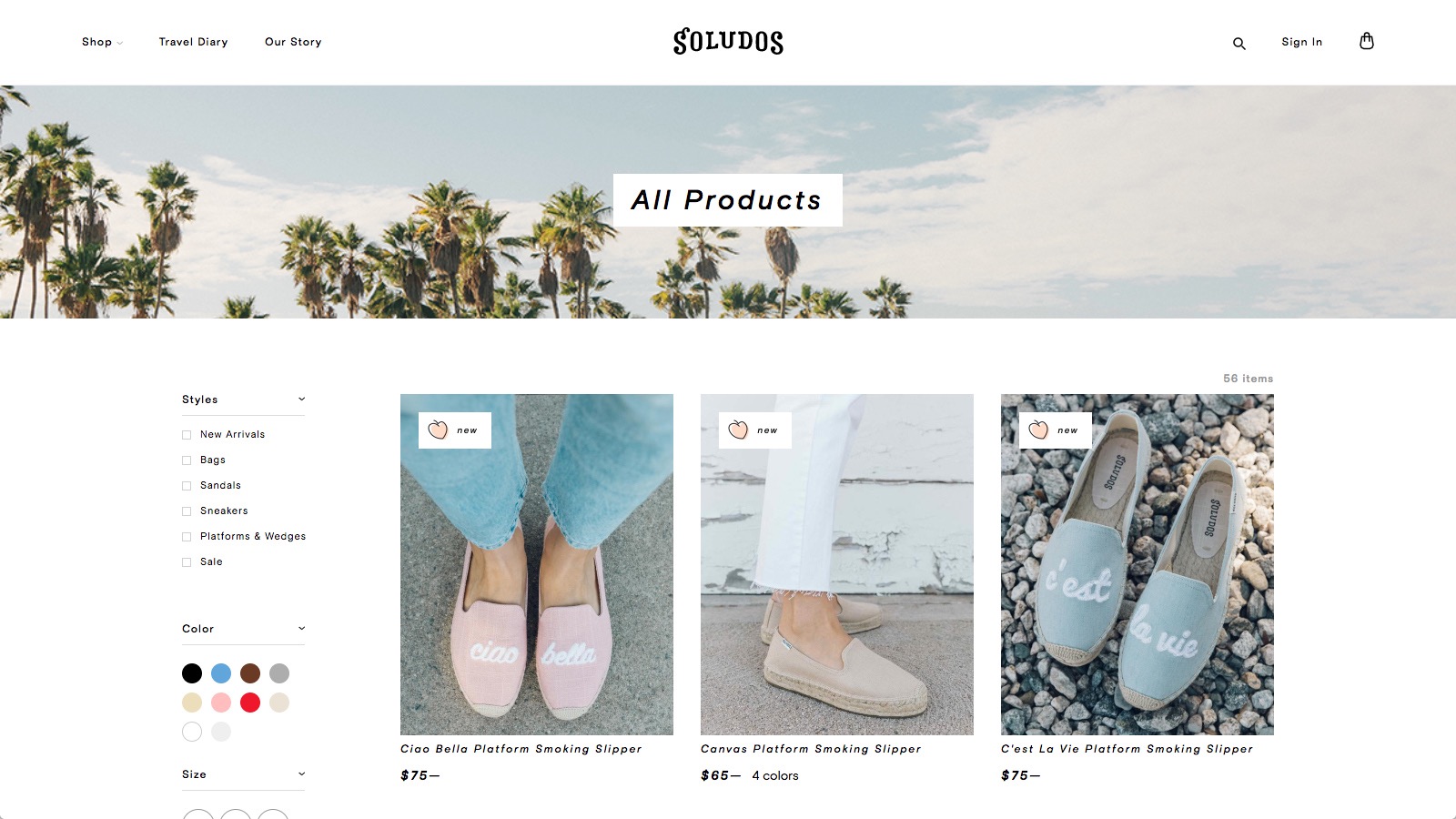This screenshot has width=1456, height=819.
Task: Tick the Sandals checkbox
Action: tap(187, 486)
